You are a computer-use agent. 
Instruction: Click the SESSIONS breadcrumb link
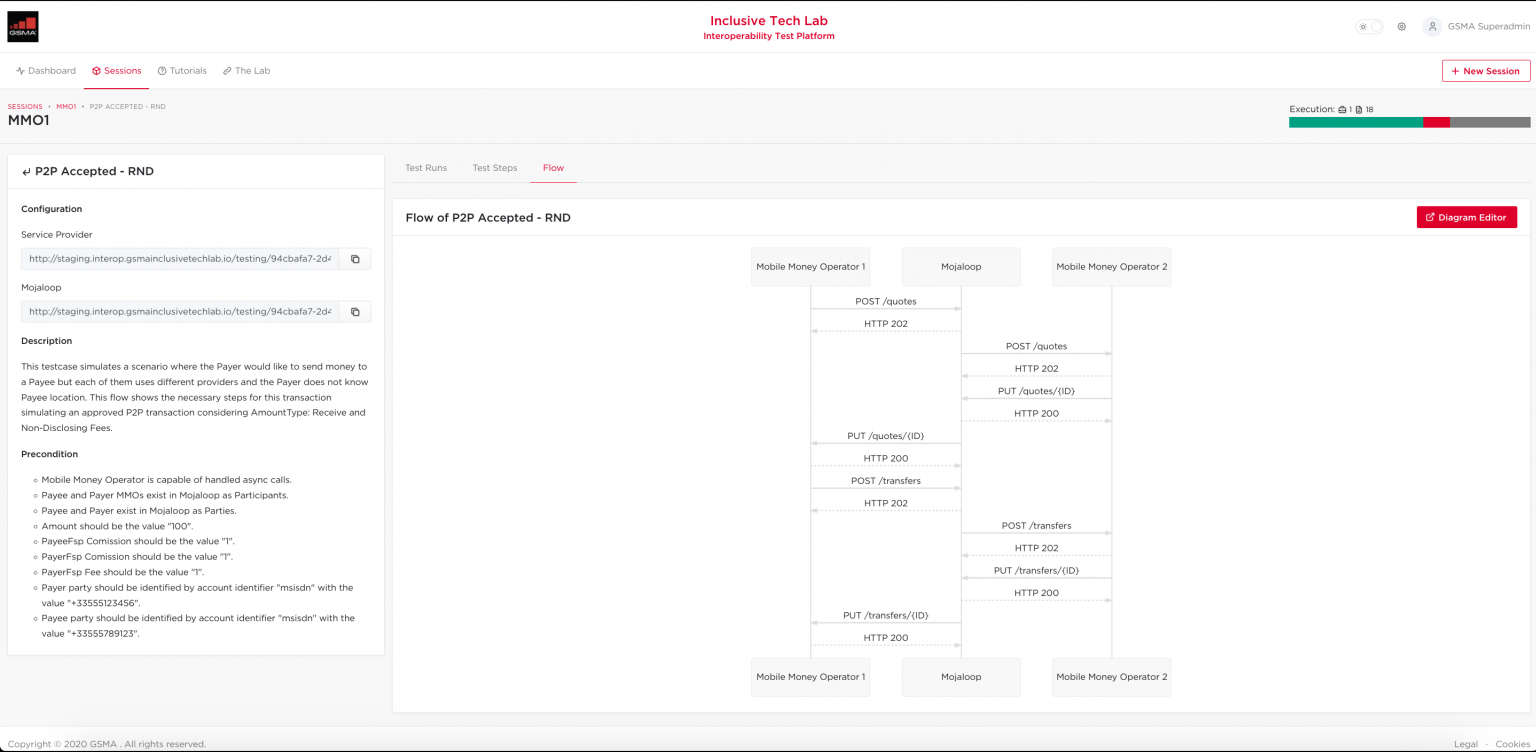click(25, 106)
